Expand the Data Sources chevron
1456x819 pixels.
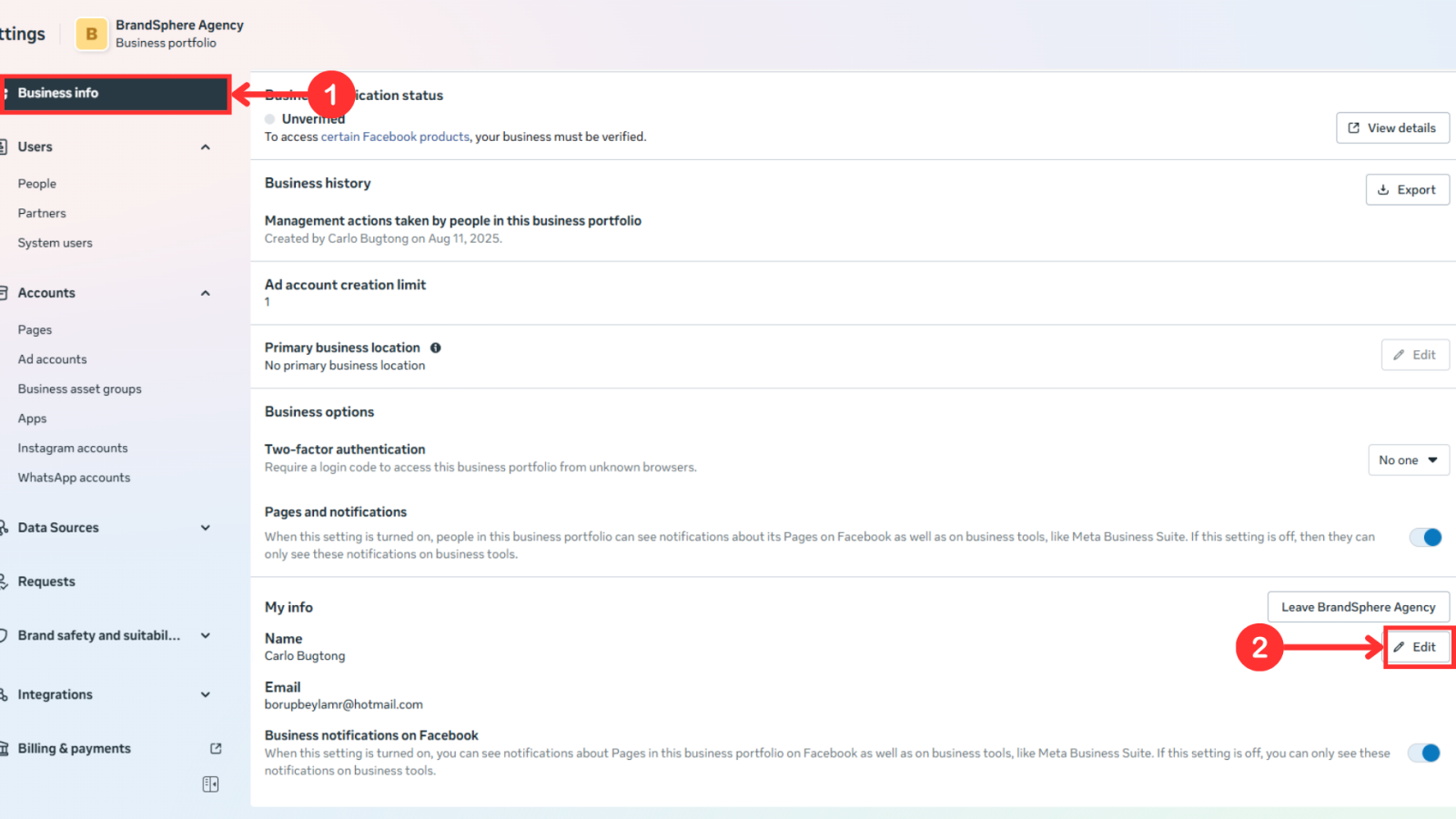tap(206, 528)
